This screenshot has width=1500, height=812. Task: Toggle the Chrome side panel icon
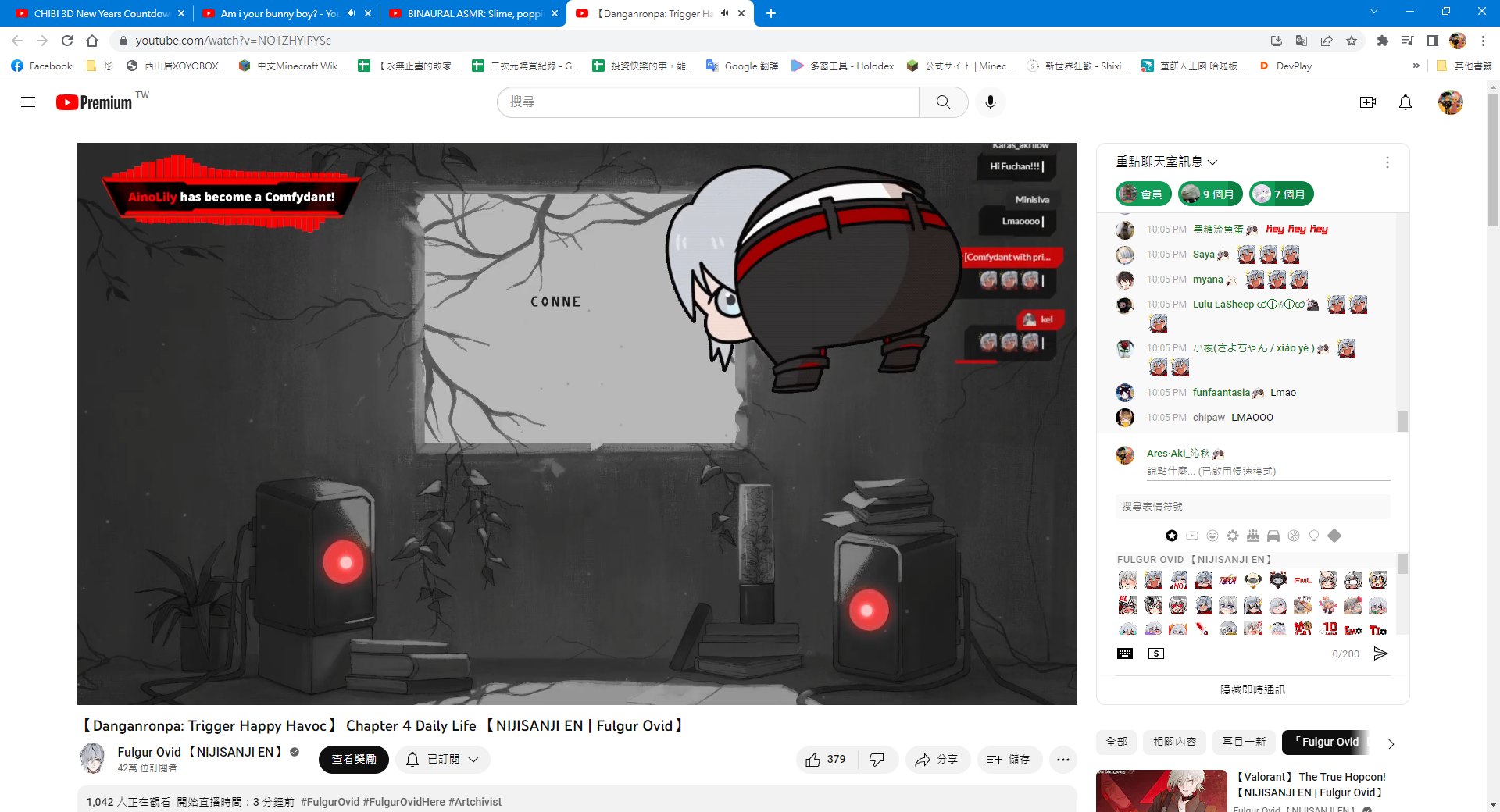coord(1431,41)
